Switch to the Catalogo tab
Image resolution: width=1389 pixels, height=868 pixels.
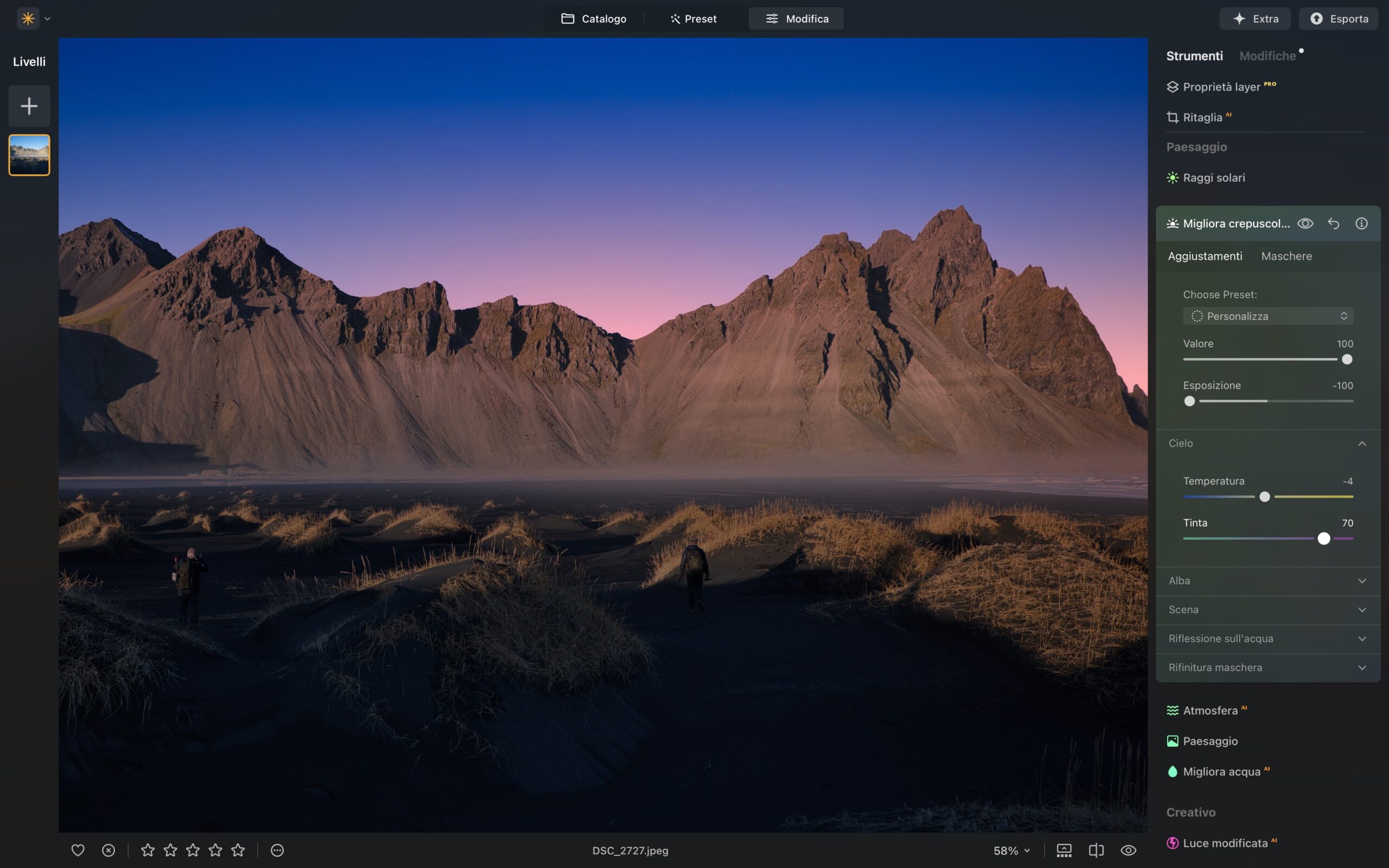point(594,18)
